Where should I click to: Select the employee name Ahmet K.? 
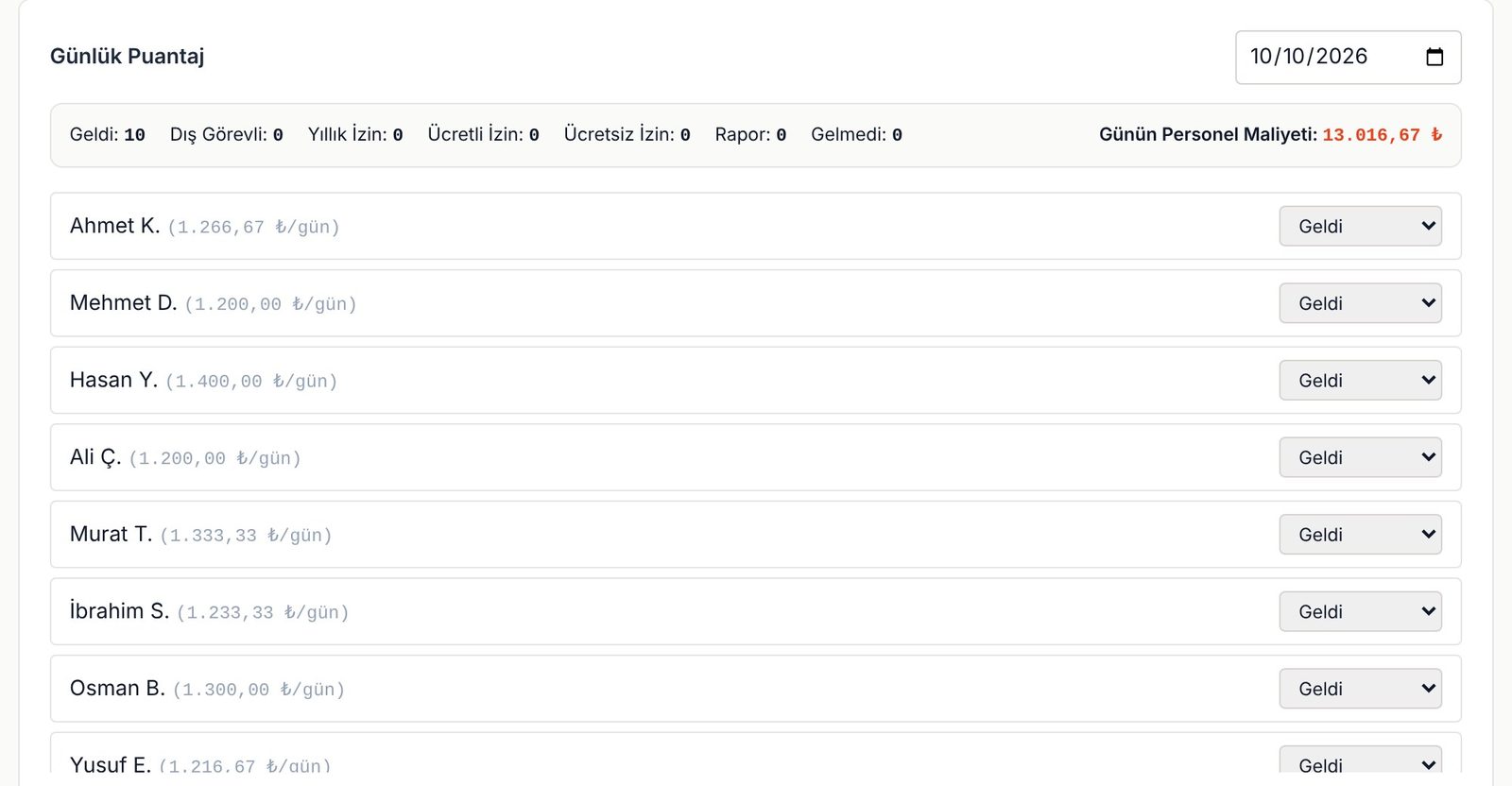(x=115, y=226)
